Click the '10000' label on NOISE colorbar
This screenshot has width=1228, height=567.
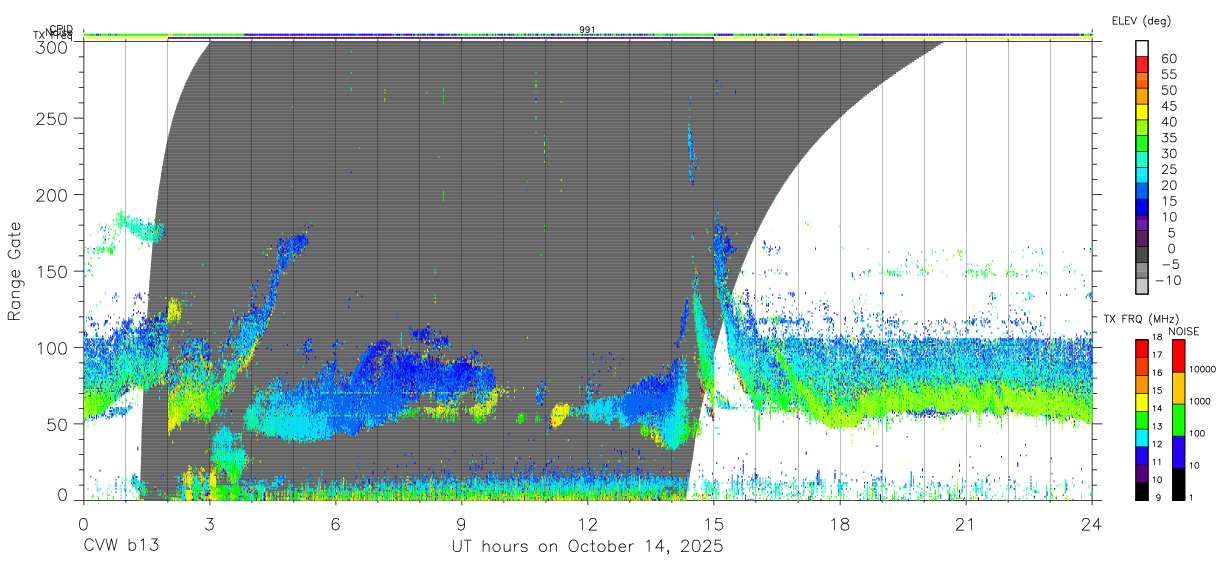click(1204, 369)
